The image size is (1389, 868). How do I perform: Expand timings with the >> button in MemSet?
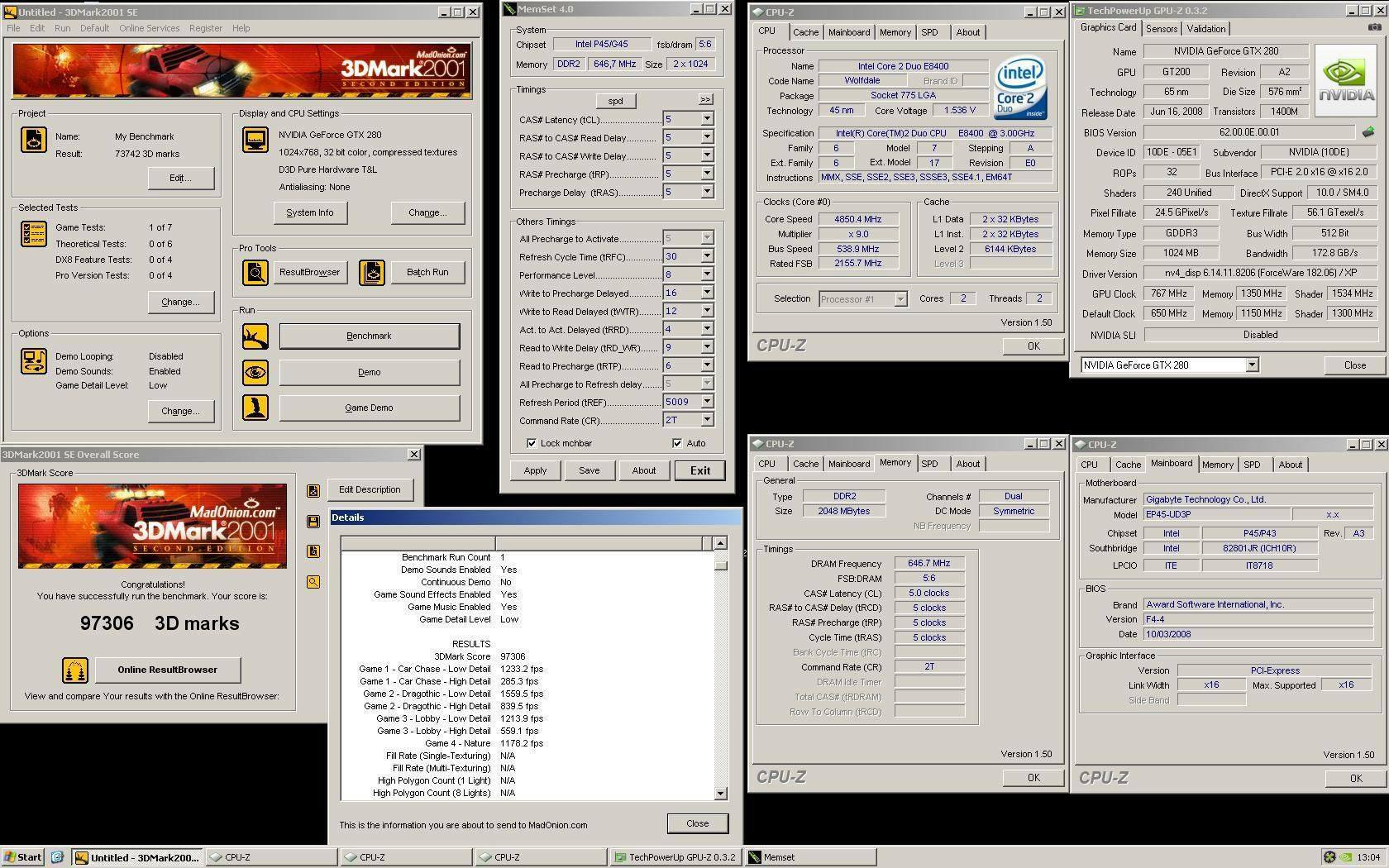click(705, 99)
